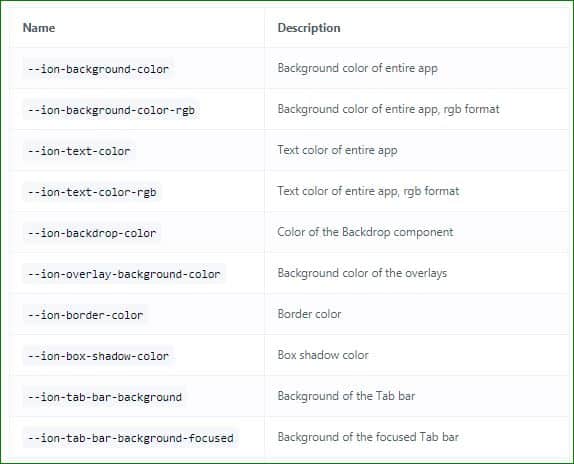Click the --ion-backdrop-color variable name

click(92, 233)
